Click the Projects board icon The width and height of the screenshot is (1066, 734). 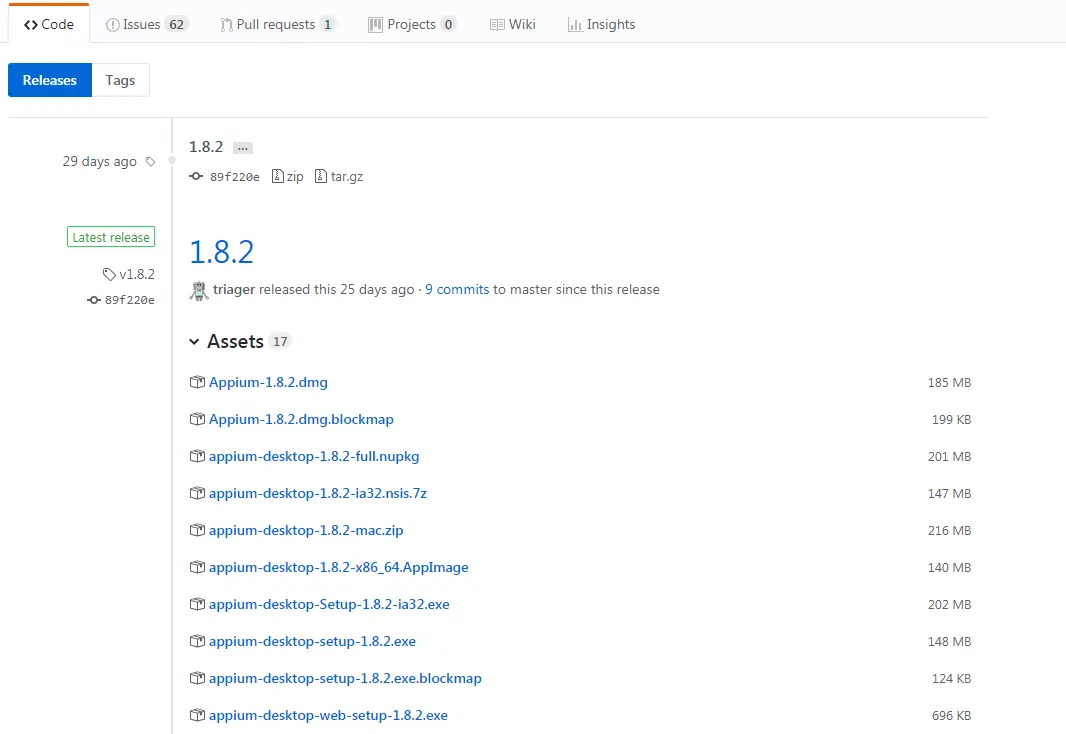(375, 25)
